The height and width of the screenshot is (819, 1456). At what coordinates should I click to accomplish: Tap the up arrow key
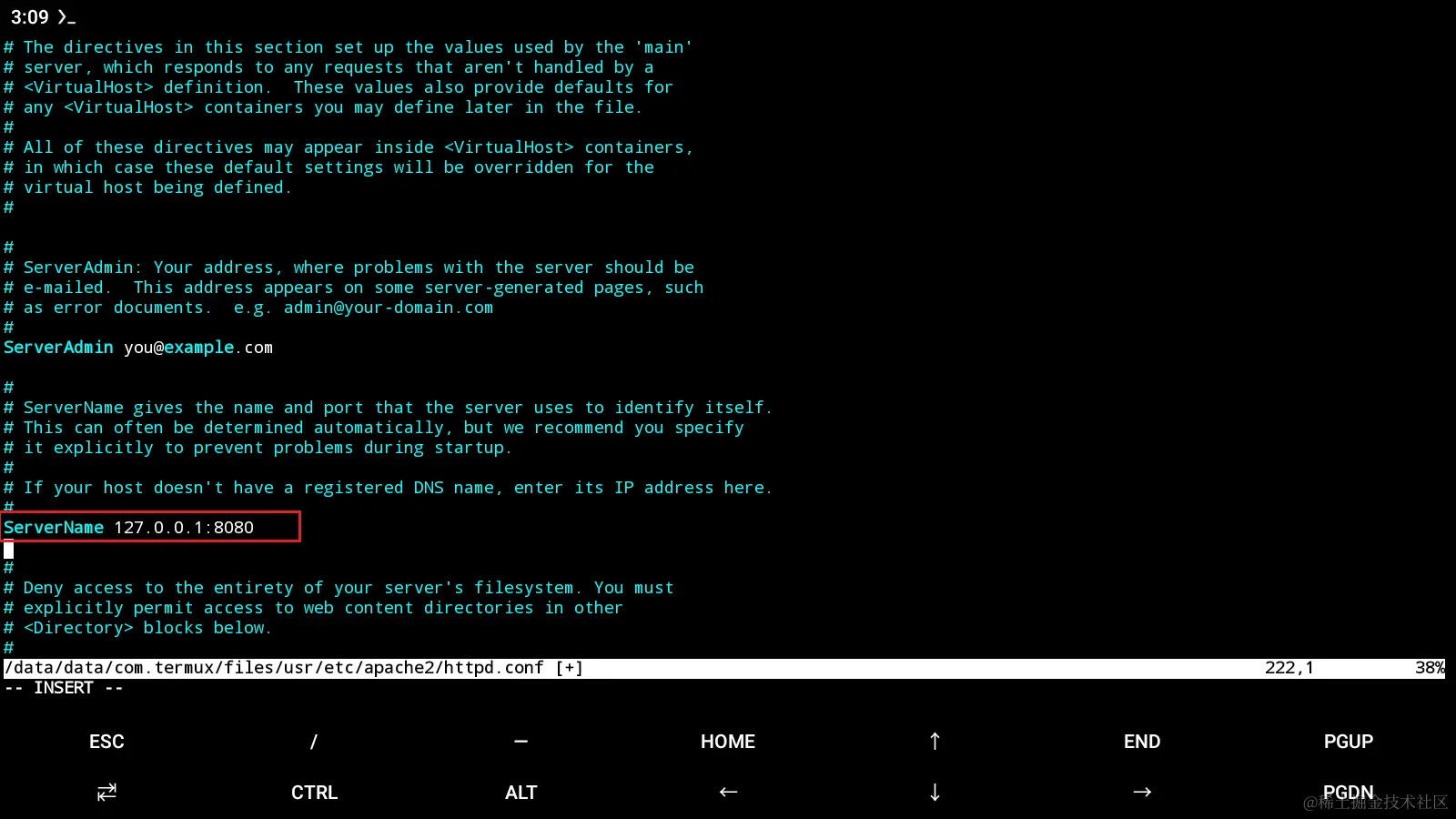[935, 742]
